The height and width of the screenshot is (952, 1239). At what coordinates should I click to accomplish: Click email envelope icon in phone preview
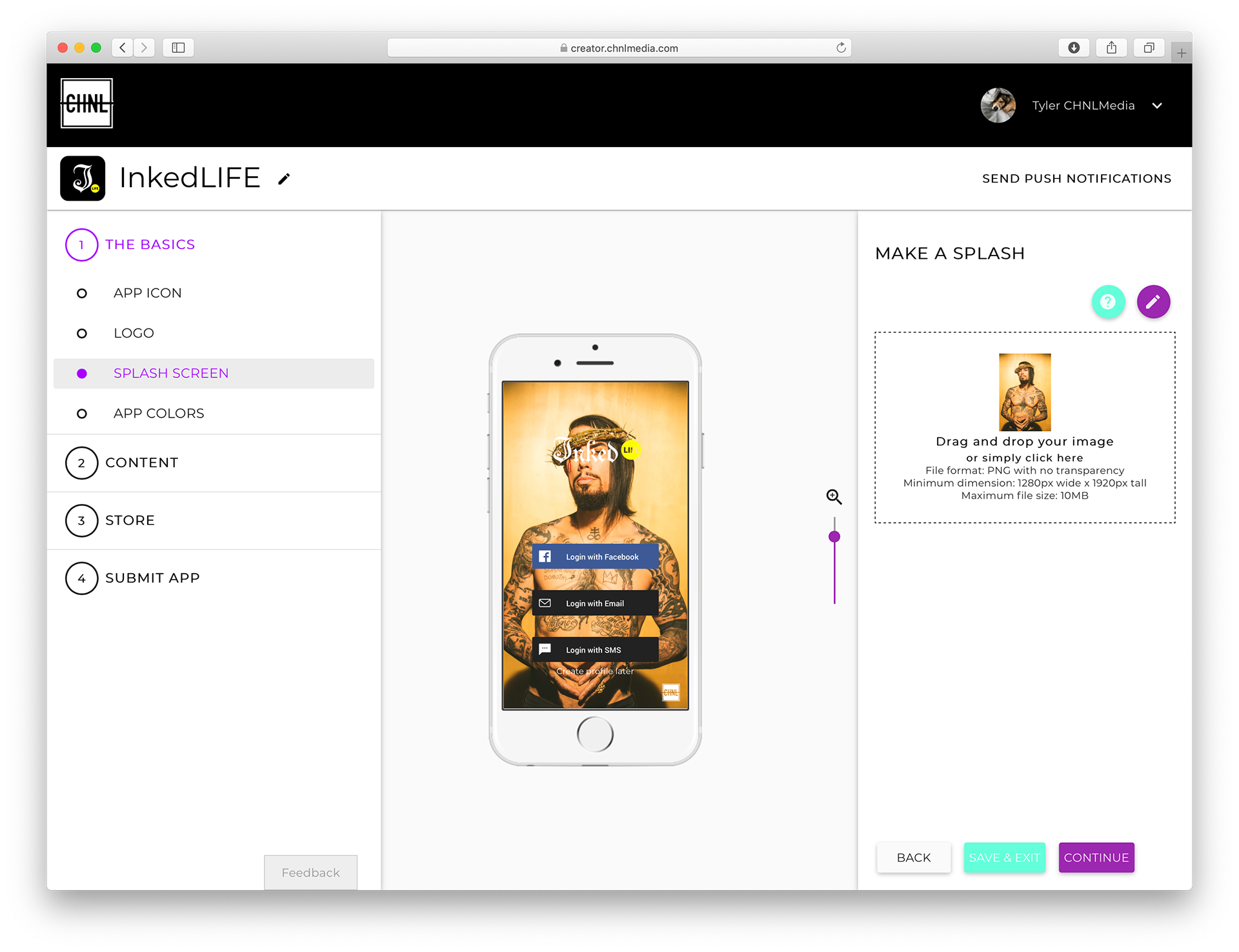pyautogui.click(x=545, y=603)
